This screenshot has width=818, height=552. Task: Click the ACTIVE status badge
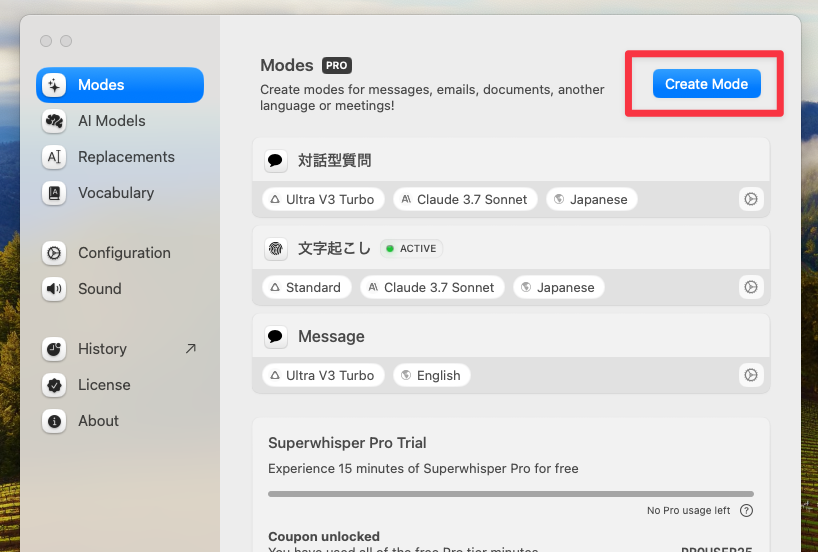(x=412, y=248)
